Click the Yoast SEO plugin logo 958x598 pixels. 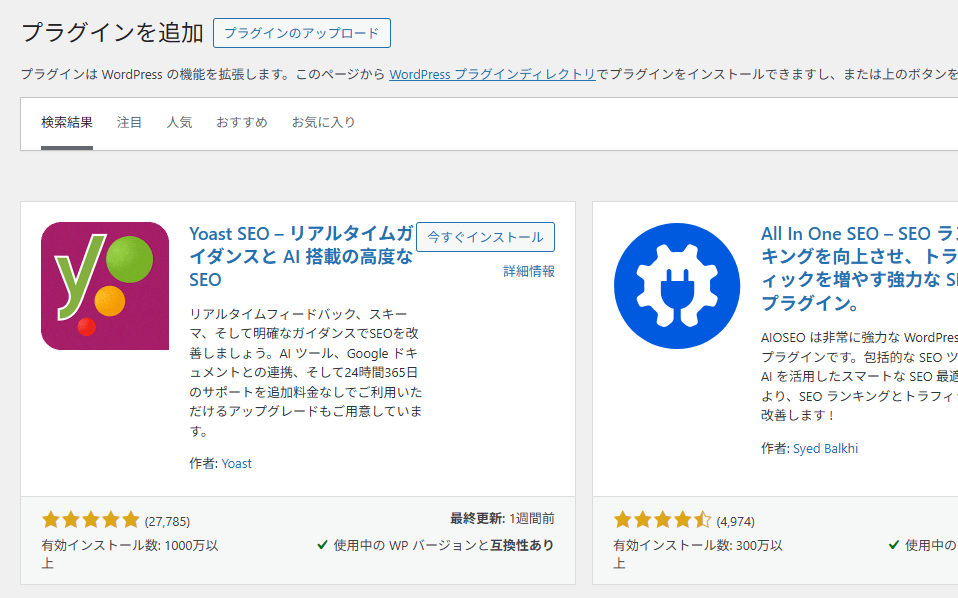point(105,286)
